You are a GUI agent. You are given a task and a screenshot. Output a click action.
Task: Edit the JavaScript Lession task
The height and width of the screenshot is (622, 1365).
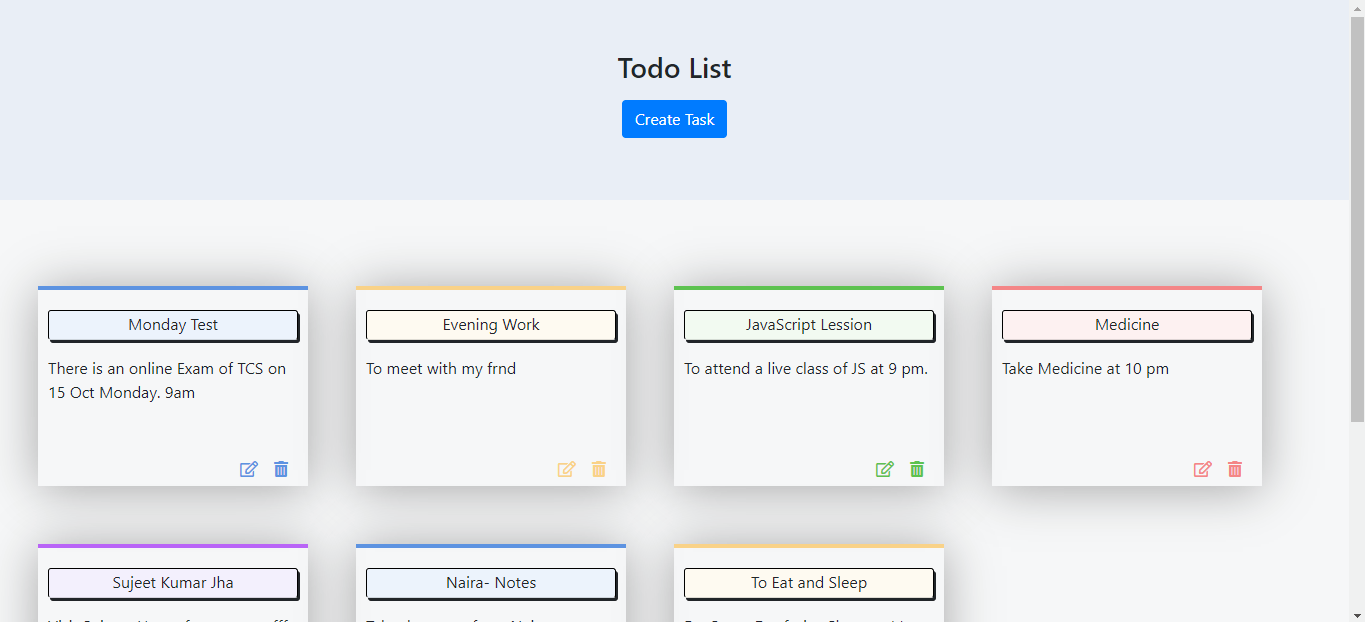coord(885,469)
